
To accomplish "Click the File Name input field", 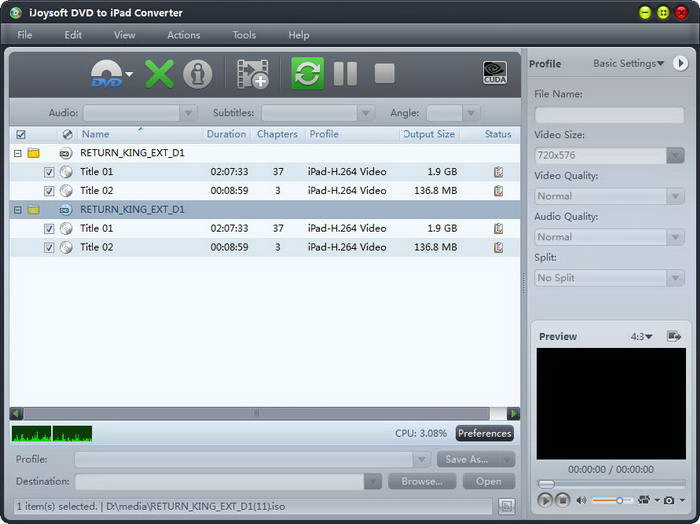I will click(609, 115).
